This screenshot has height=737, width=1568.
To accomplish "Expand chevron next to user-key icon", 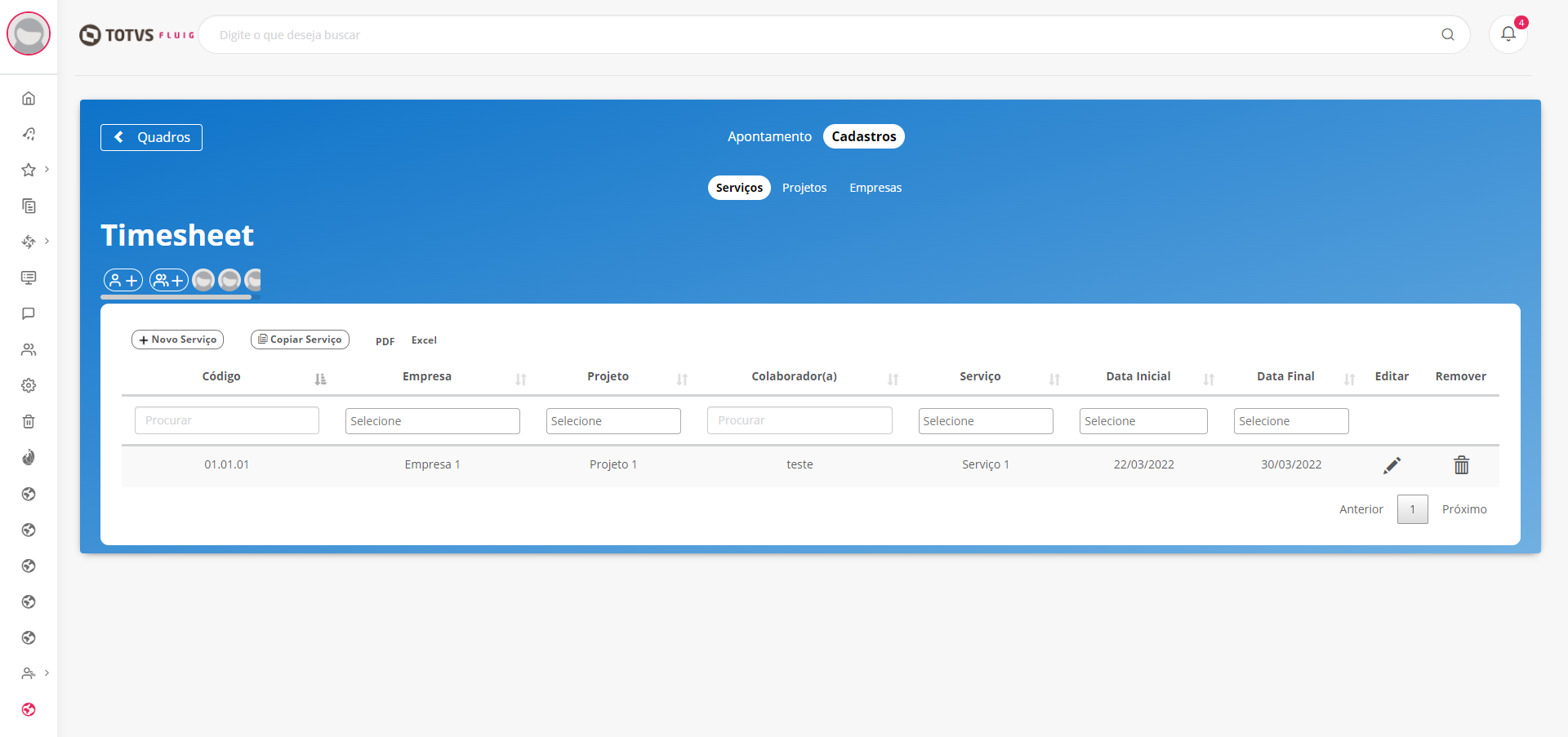I will 47,673.
